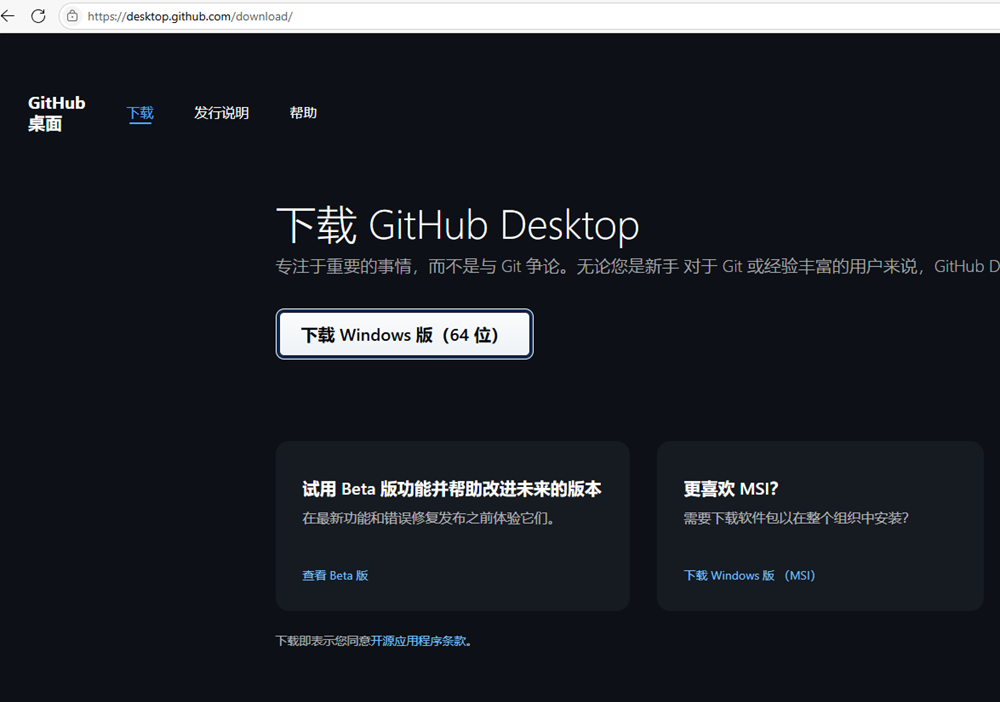Reload the page with the refresh icon
This screenshot has height=702, width=1000.
[x=38, y=16]
